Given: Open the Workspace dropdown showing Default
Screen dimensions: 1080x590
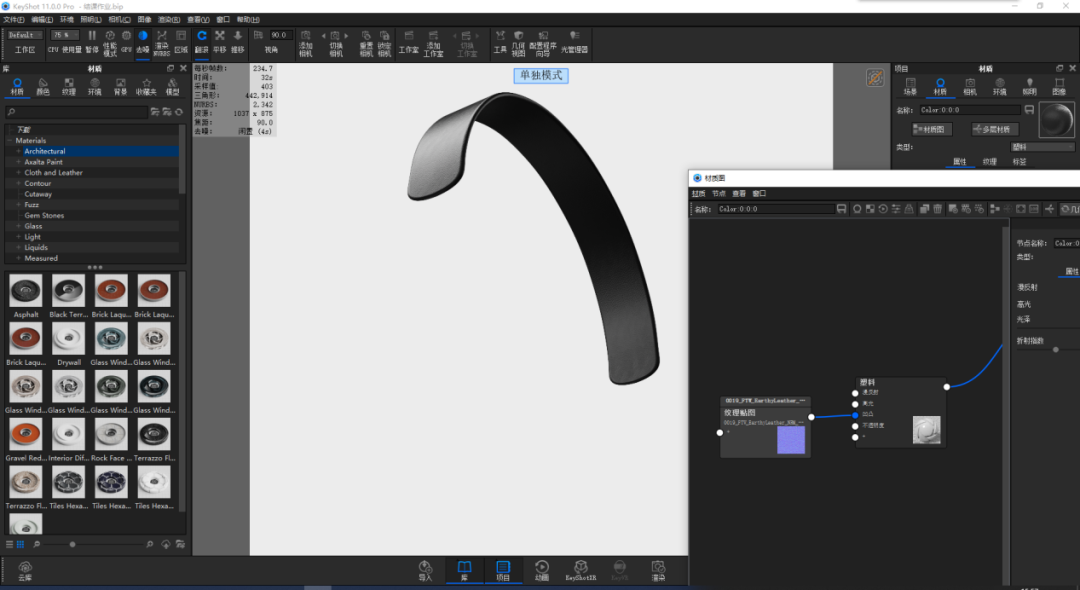Looking at the screenshot, I should (x=25, y=35).
